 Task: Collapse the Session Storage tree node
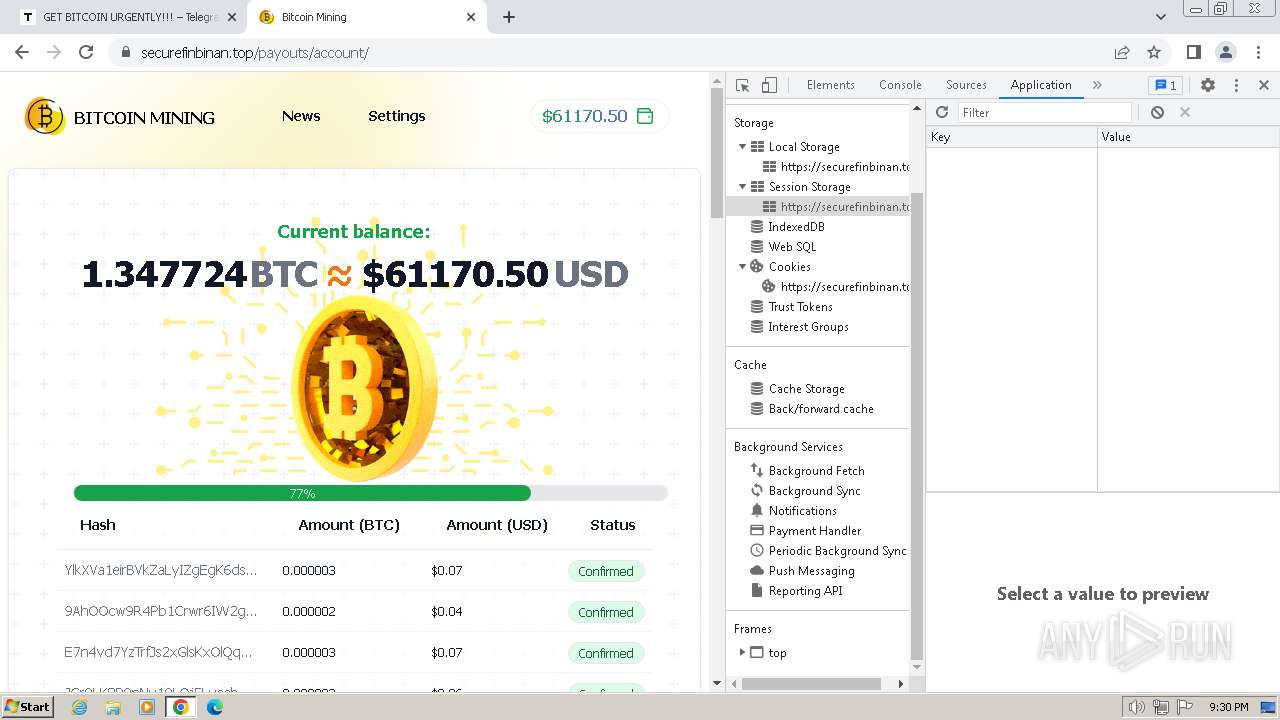[x=742, y=187]
